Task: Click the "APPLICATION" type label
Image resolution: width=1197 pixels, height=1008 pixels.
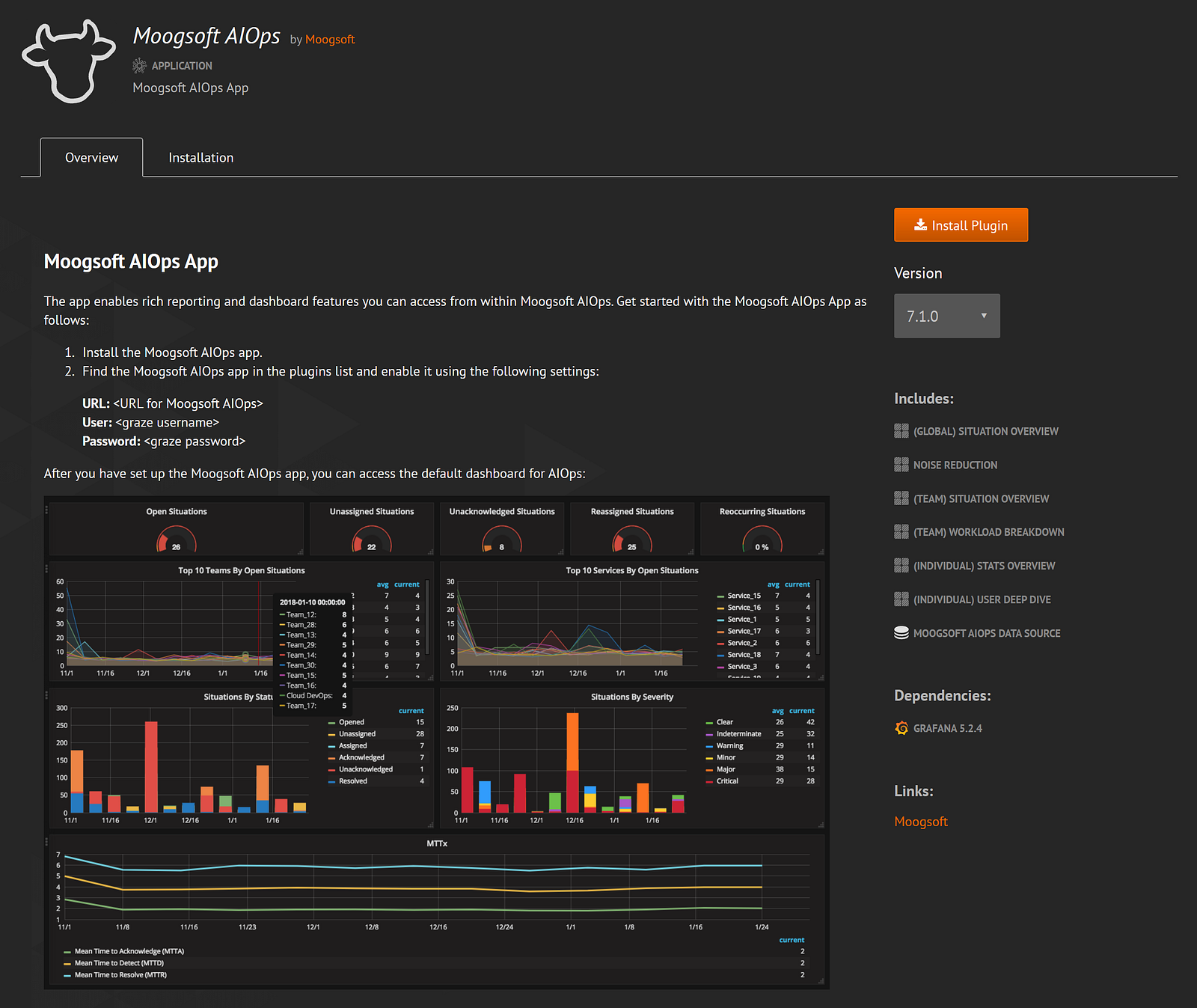Action: point(182,66)
